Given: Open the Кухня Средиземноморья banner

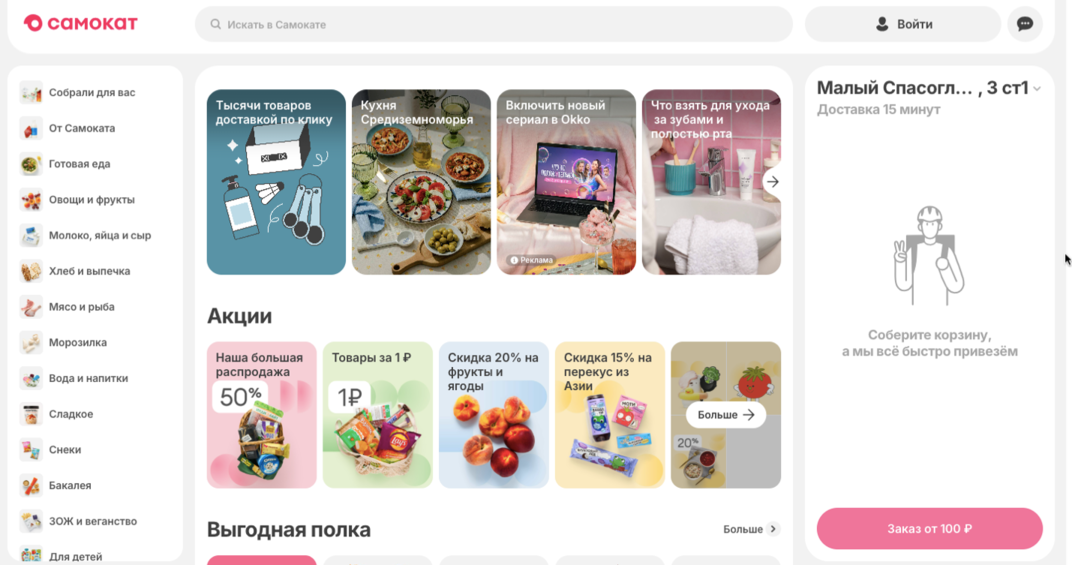Looking at the screenshot, I should pos(421,182).
